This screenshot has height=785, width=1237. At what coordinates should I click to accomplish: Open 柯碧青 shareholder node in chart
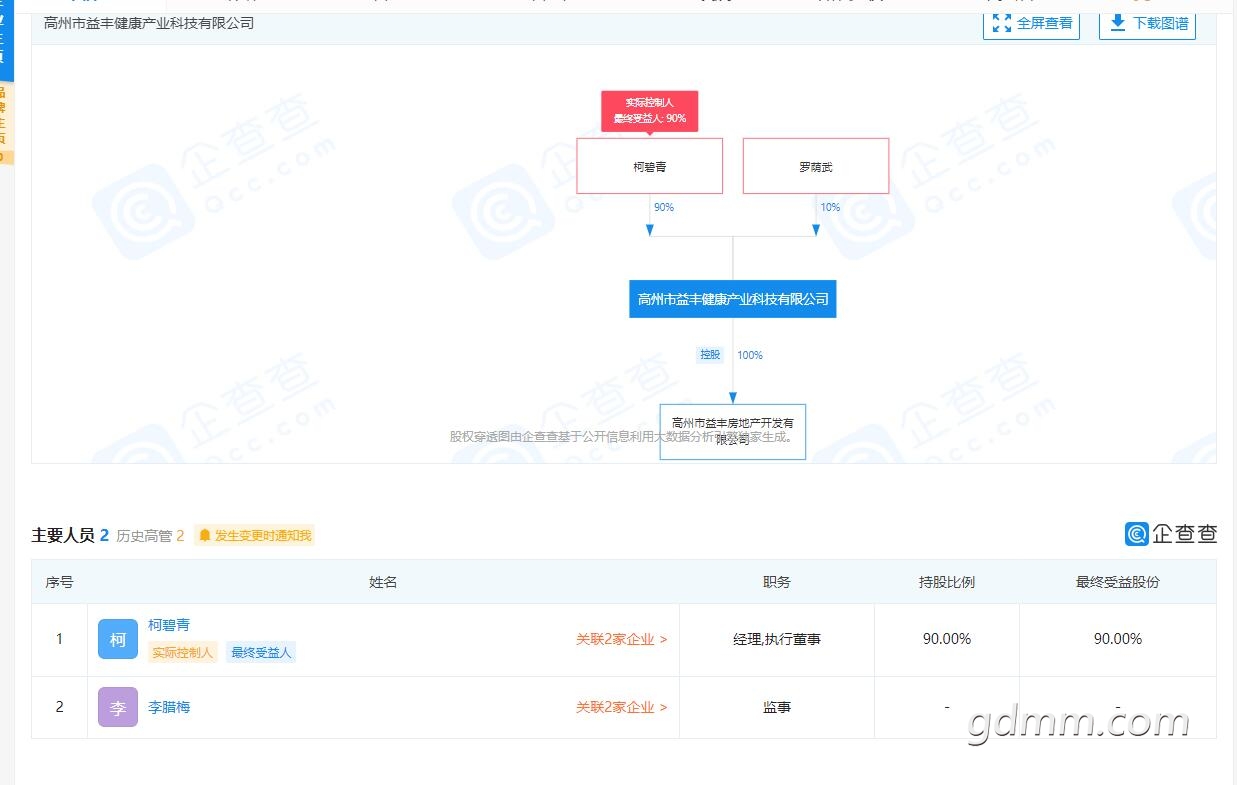pyautogui.click(x=649, y=167)
